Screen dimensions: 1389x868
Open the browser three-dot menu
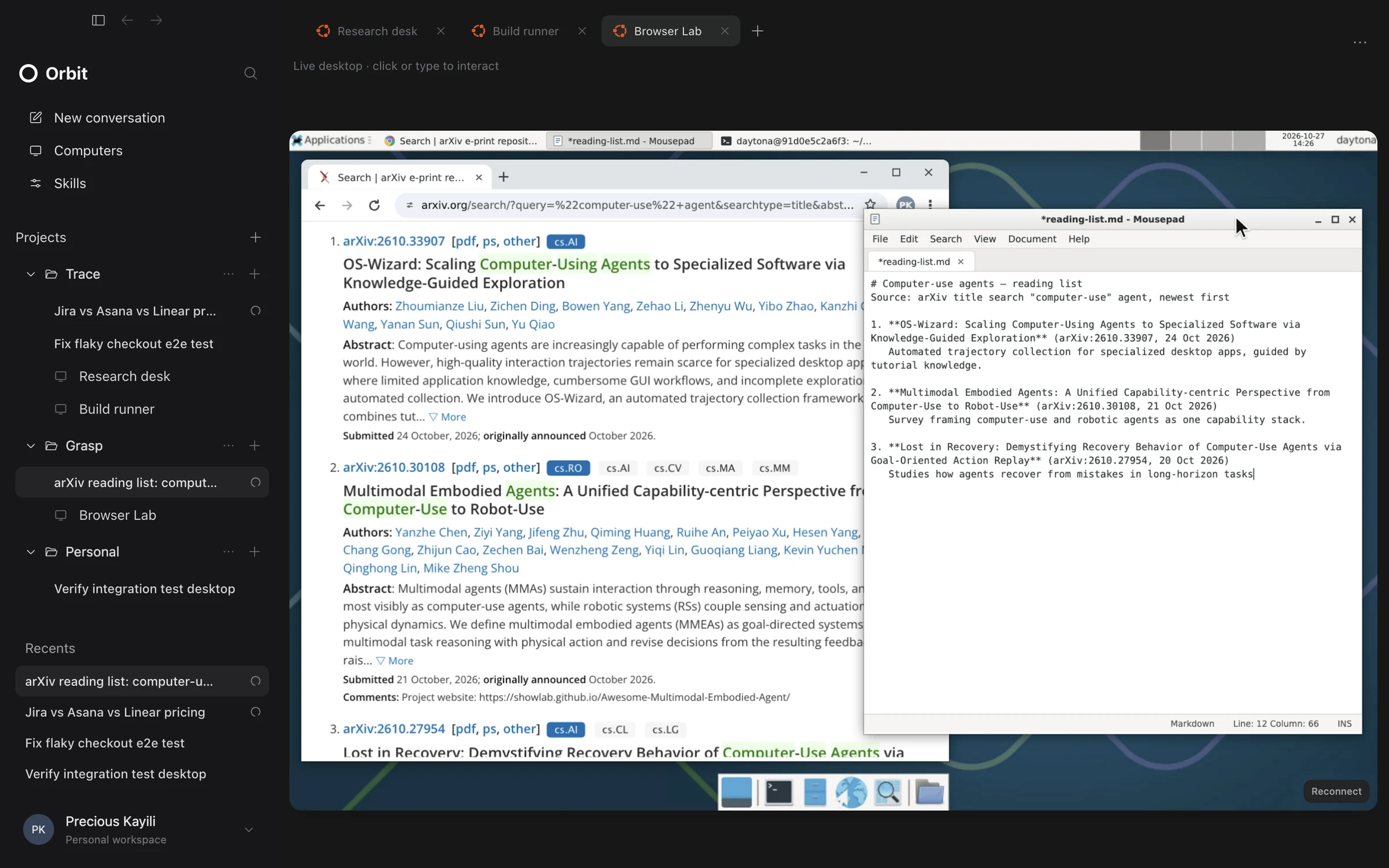[930, 204]
